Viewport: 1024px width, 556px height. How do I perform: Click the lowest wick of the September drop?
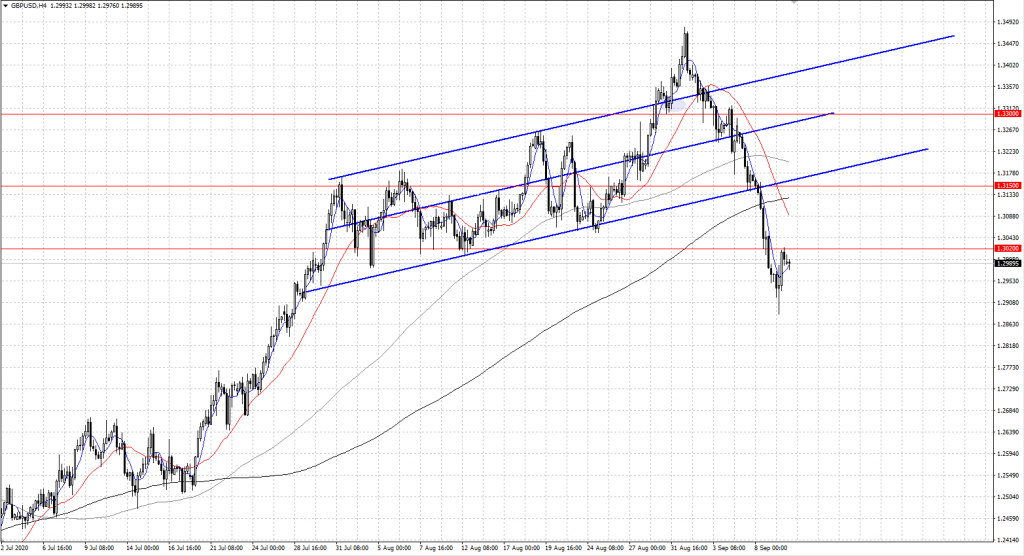pyautogui.click(x=778, y=310)
